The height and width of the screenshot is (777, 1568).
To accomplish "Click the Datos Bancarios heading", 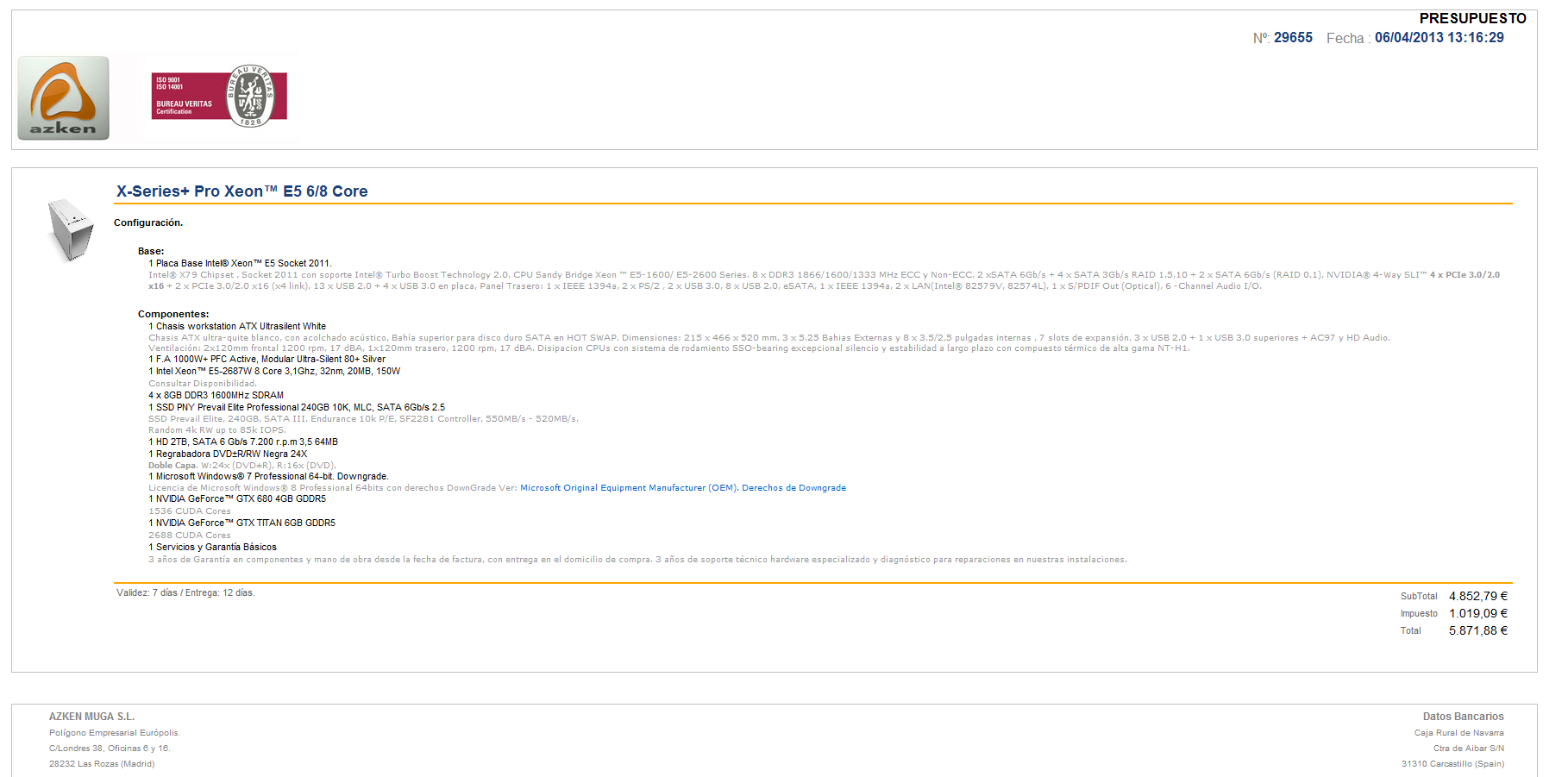I will click(x=1463, y=717).
